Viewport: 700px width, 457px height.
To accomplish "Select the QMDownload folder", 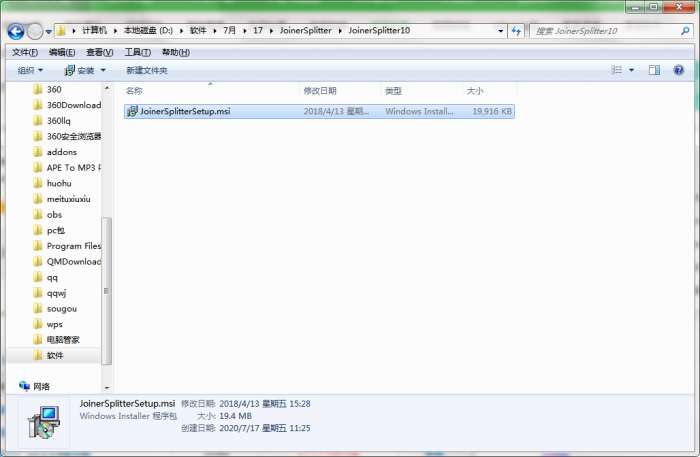I will (x=74, y=262).
